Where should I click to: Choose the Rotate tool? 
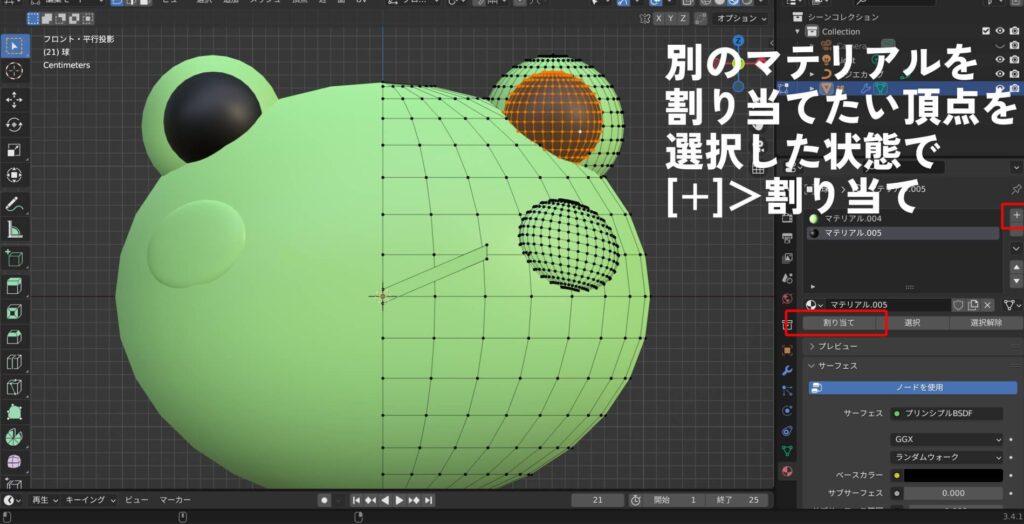point(15,125)
